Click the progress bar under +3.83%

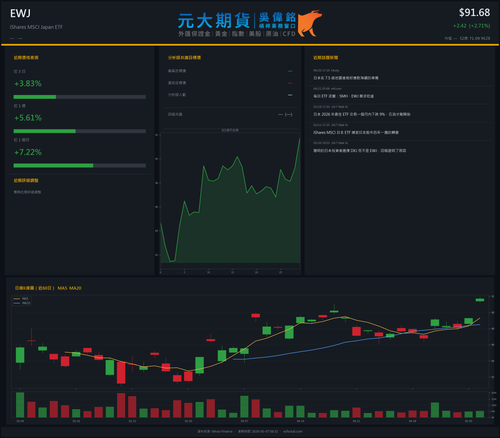point(80,97)
